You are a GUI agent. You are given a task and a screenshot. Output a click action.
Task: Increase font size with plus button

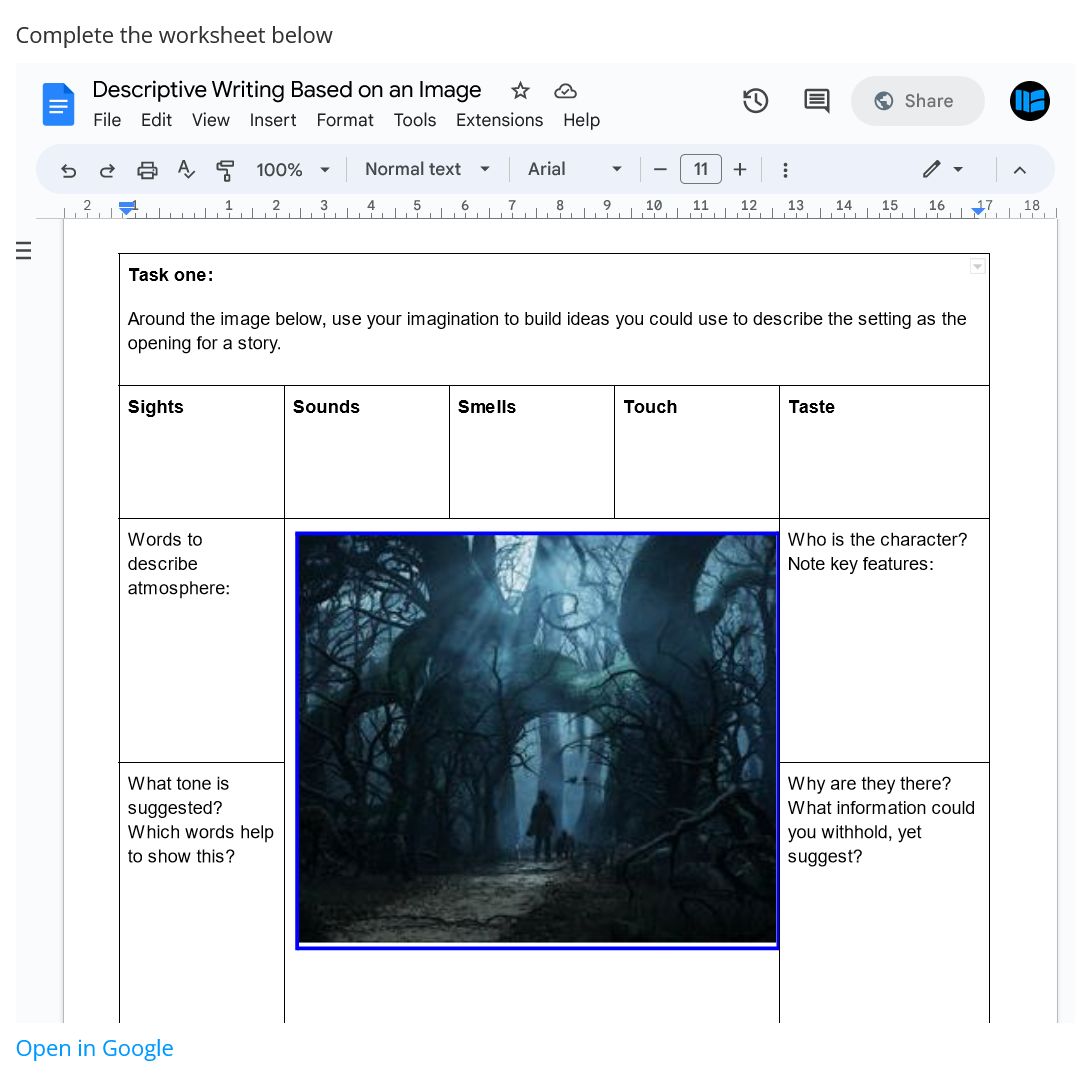[x=740, y=170]
